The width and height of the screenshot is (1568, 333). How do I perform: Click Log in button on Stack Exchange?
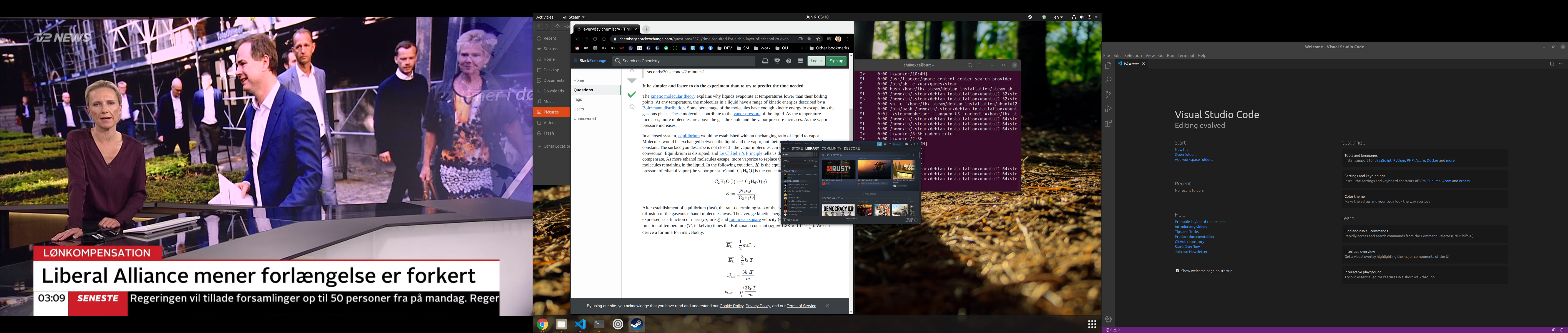point(816,61)
